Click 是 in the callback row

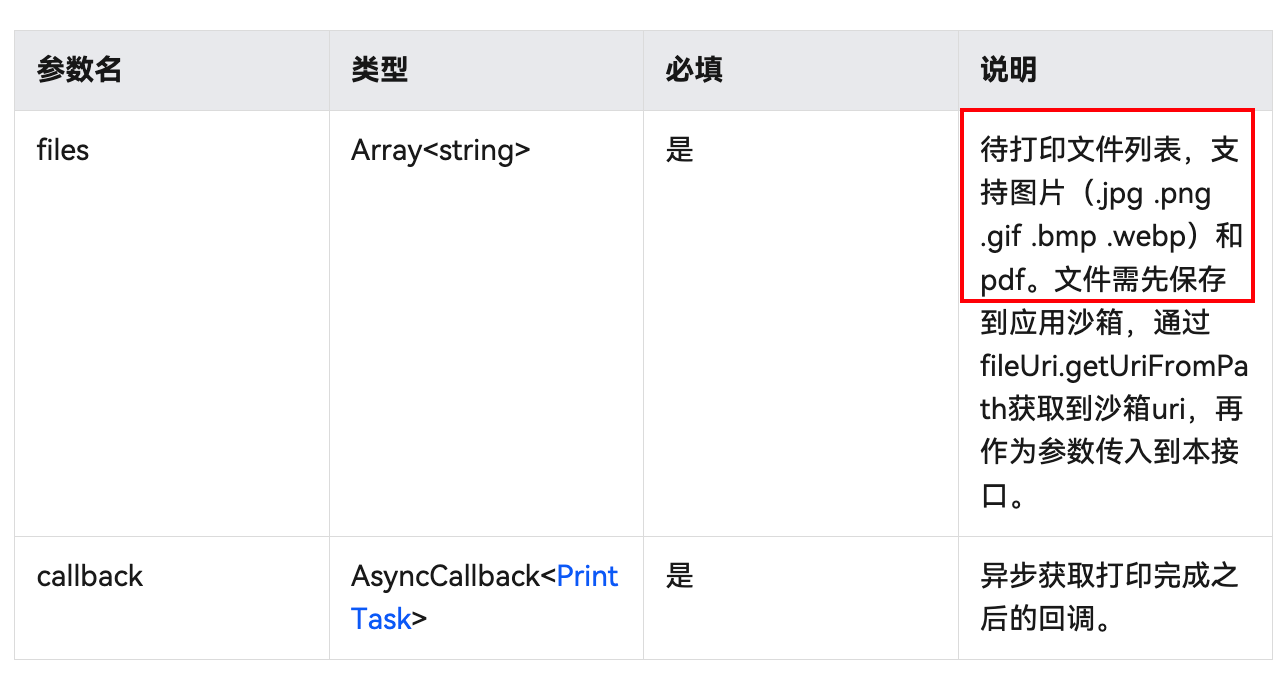pos(680,577)
